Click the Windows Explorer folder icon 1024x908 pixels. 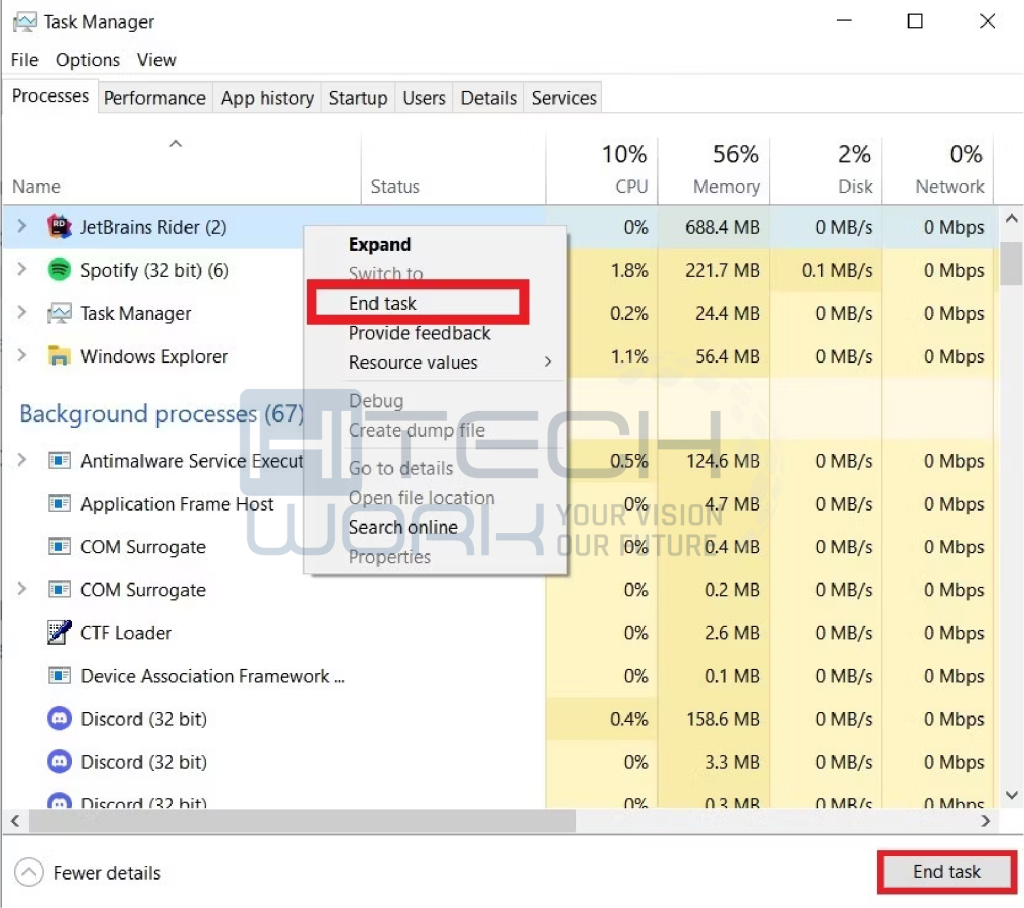coord(59,356)
